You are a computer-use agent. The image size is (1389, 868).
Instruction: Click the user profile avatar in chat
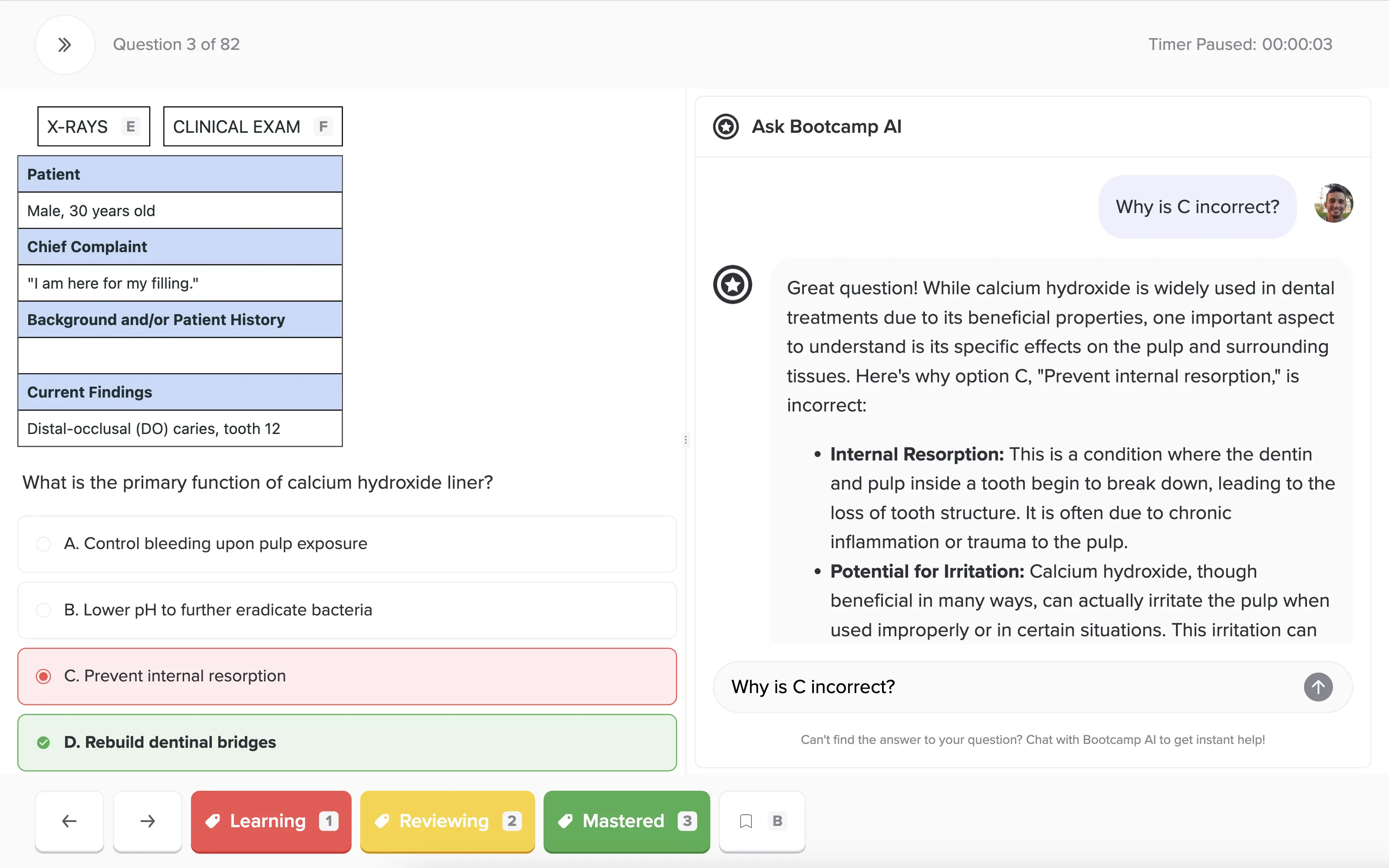click(x=1333, y=203)
